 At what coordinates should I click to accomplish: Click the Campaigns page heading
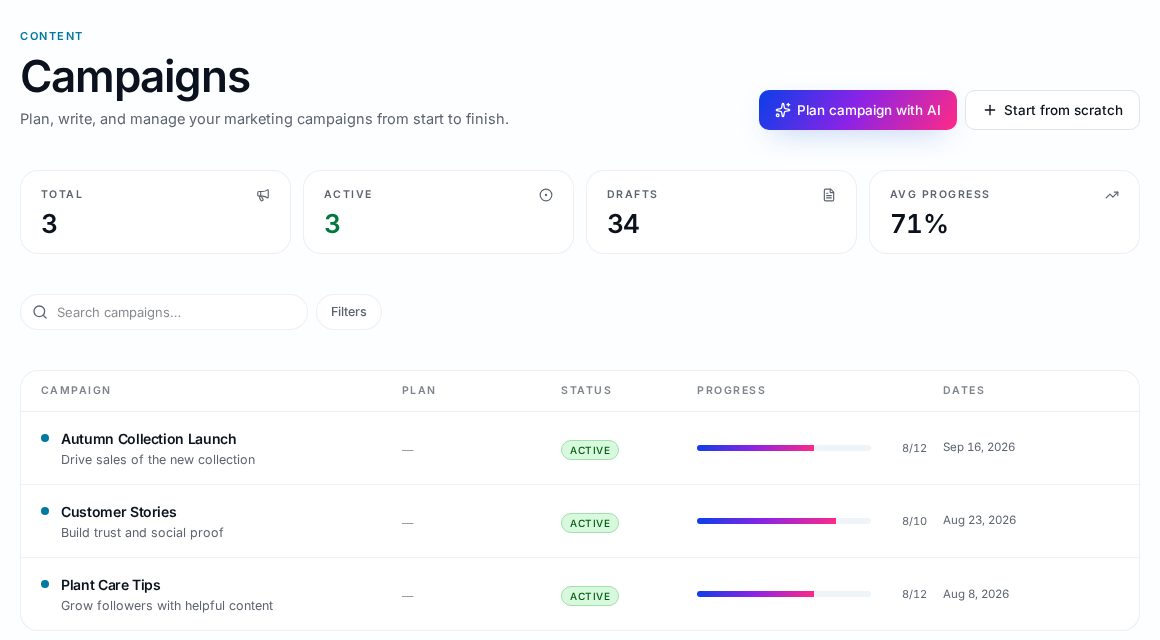click(x=135, y=76)
